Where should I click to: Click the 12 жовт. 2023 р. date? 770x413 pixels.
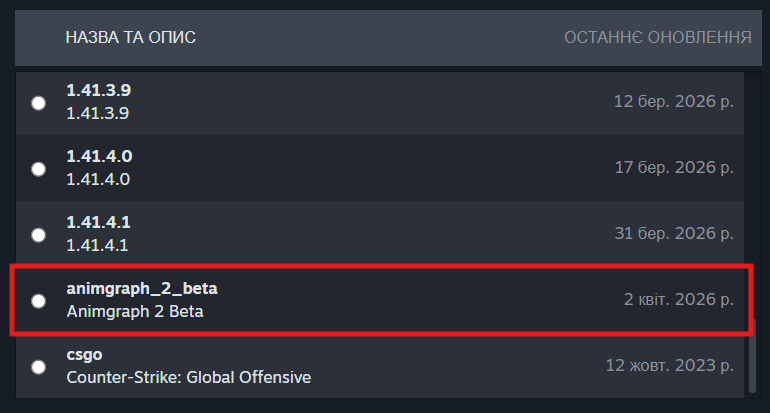coord(670,366)
